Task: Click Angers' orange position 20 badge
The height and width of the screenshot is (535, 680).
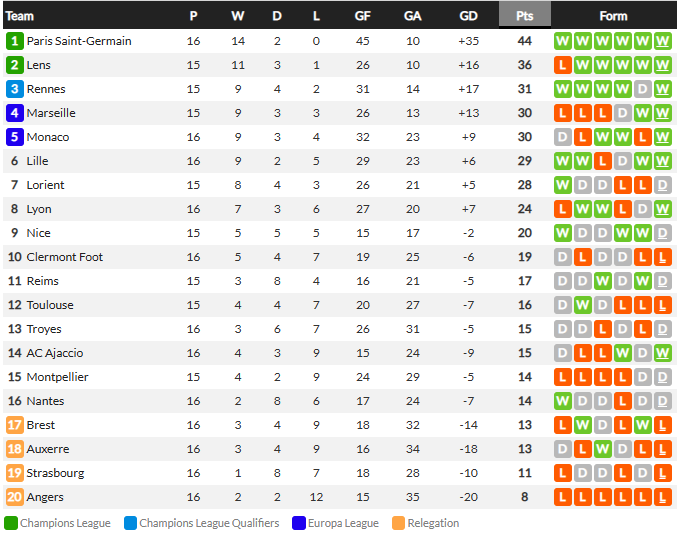Action: (15, 497)
